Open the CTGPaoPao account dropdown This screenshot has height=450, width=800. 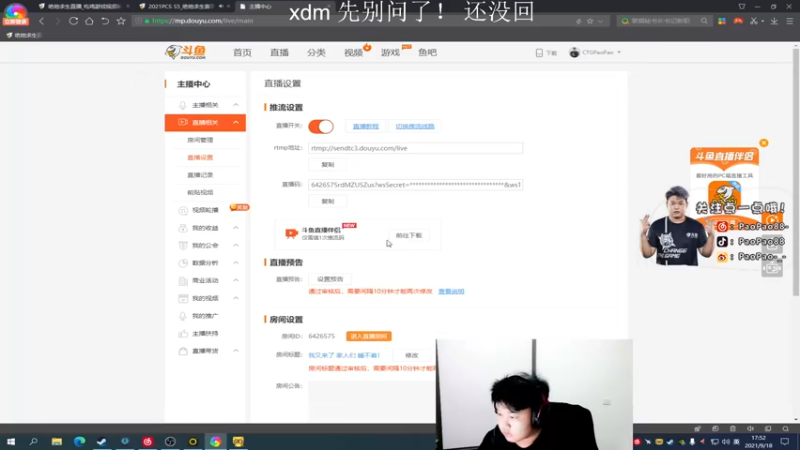[x=619, y=53]
